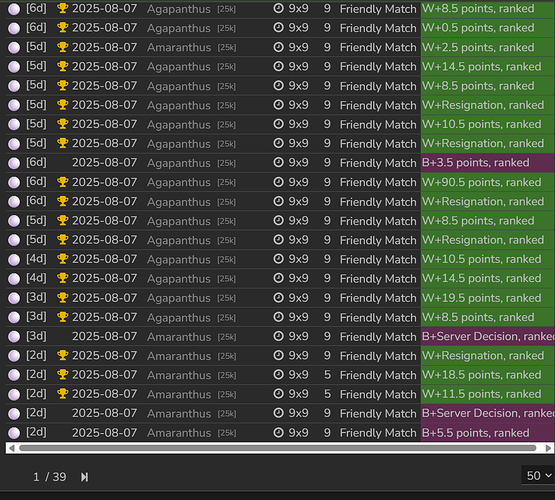555x500 pixels.
Task: Open opponent Amaranthus in the B+5.5 points row
Action: [x=179, y=433]
